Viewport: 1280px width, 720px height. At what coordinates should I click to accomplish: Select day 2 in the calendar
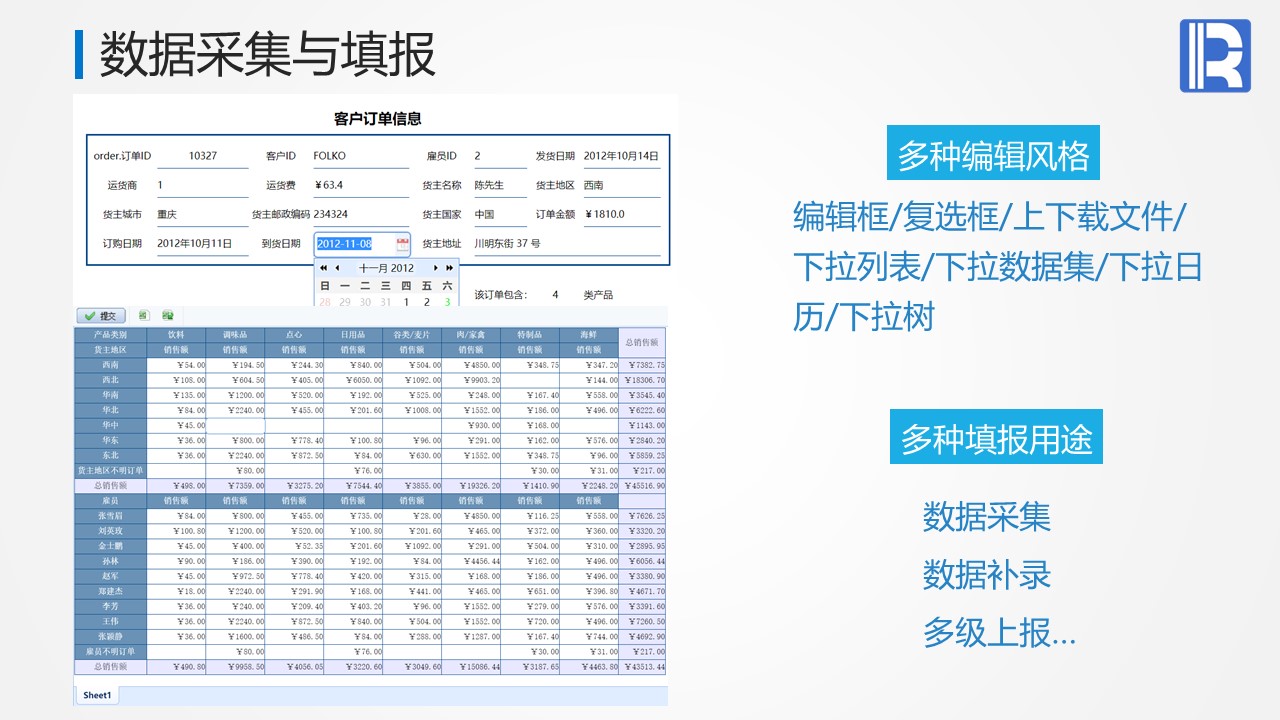427,302
